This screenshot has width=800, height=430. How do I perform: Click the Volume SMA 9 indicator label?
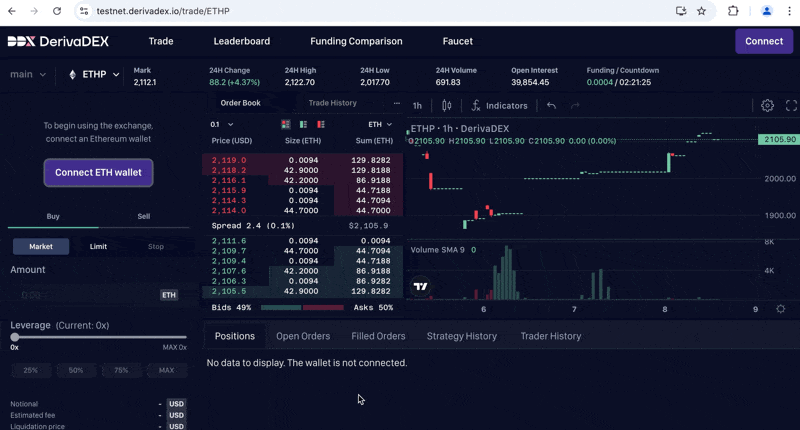tap(438, 250)
